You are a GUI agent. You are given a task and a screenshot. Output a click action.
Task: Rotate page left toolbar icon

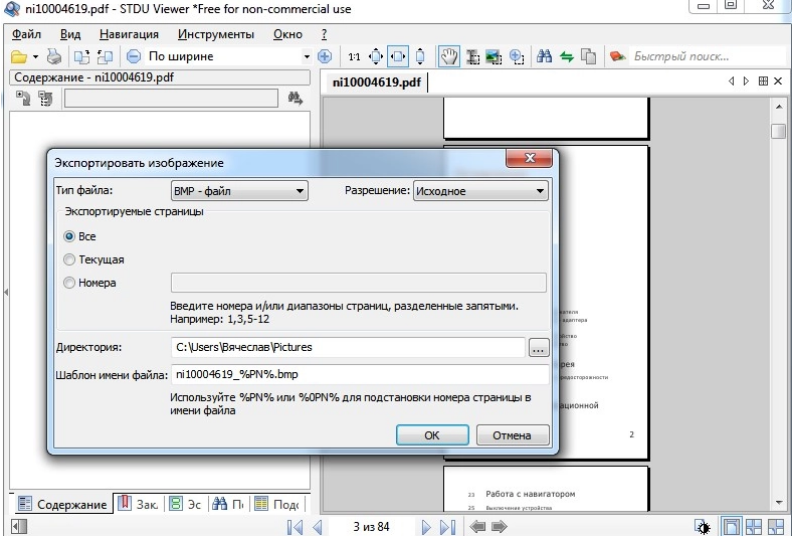coord(81,57)
